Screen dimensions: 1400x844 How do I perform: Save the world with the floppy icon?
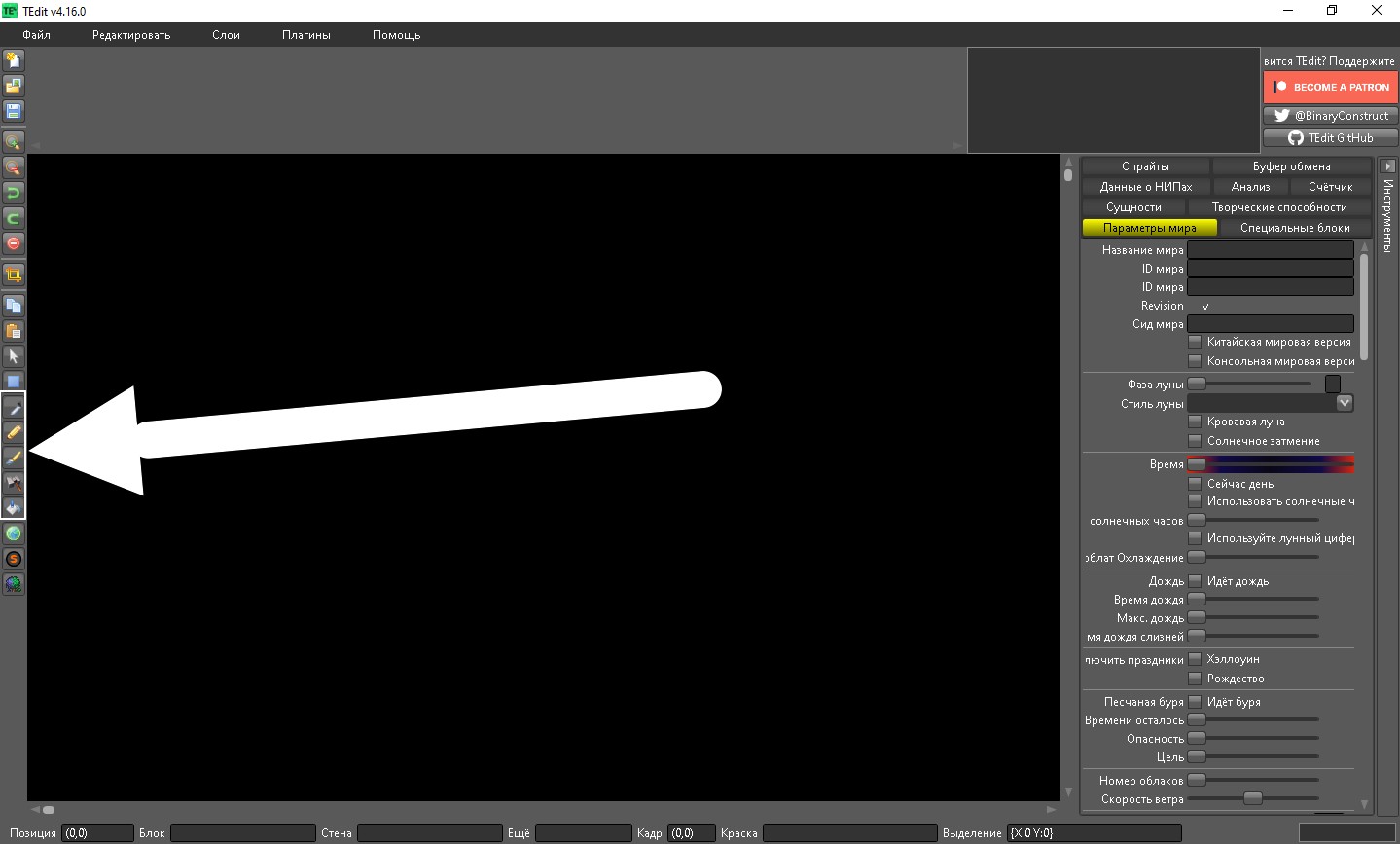point(14,111)
